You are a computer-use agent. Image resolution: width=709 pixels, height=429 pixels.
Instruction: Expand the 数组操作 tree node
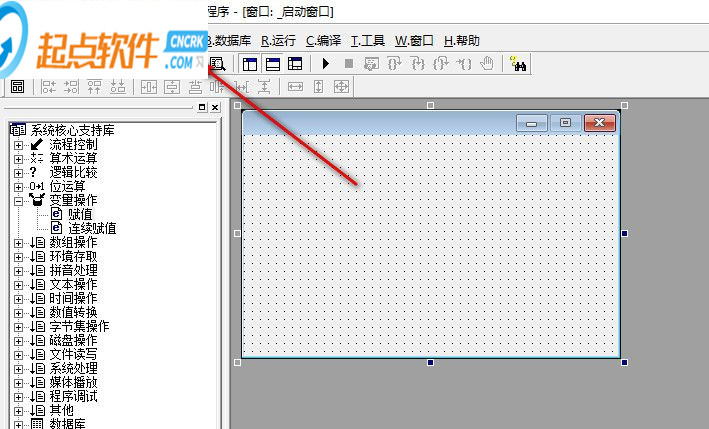click(18, 243)
